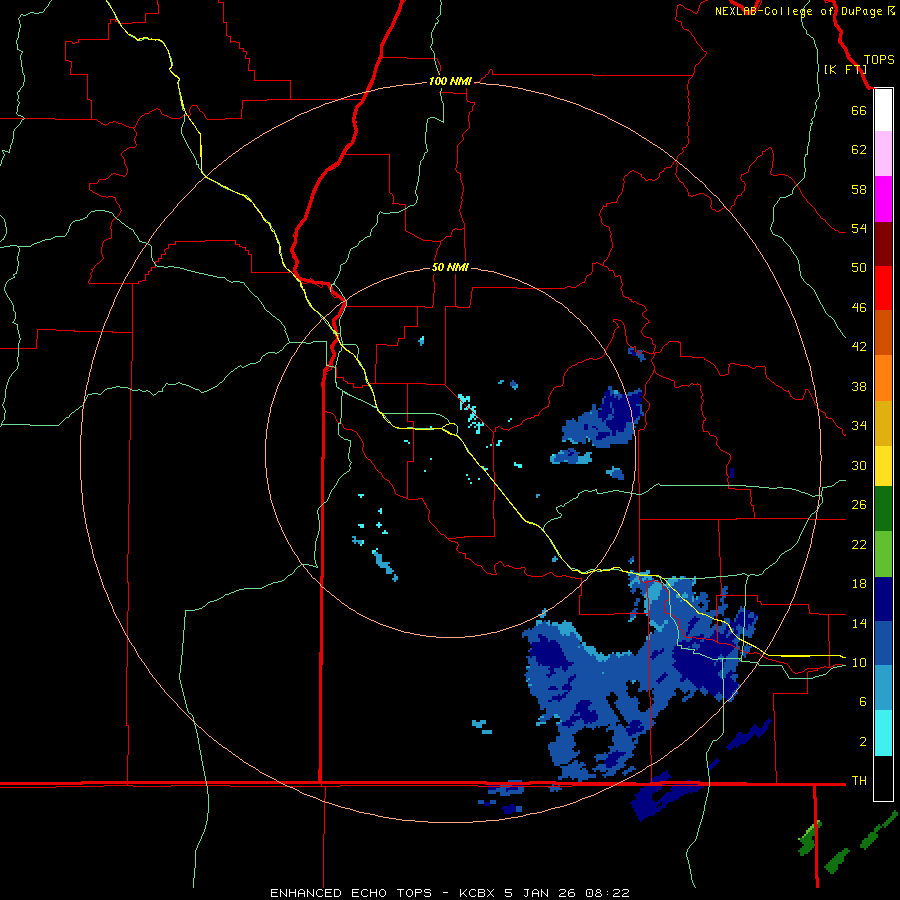Click the white 66 kft color swatch

[883, 110]
